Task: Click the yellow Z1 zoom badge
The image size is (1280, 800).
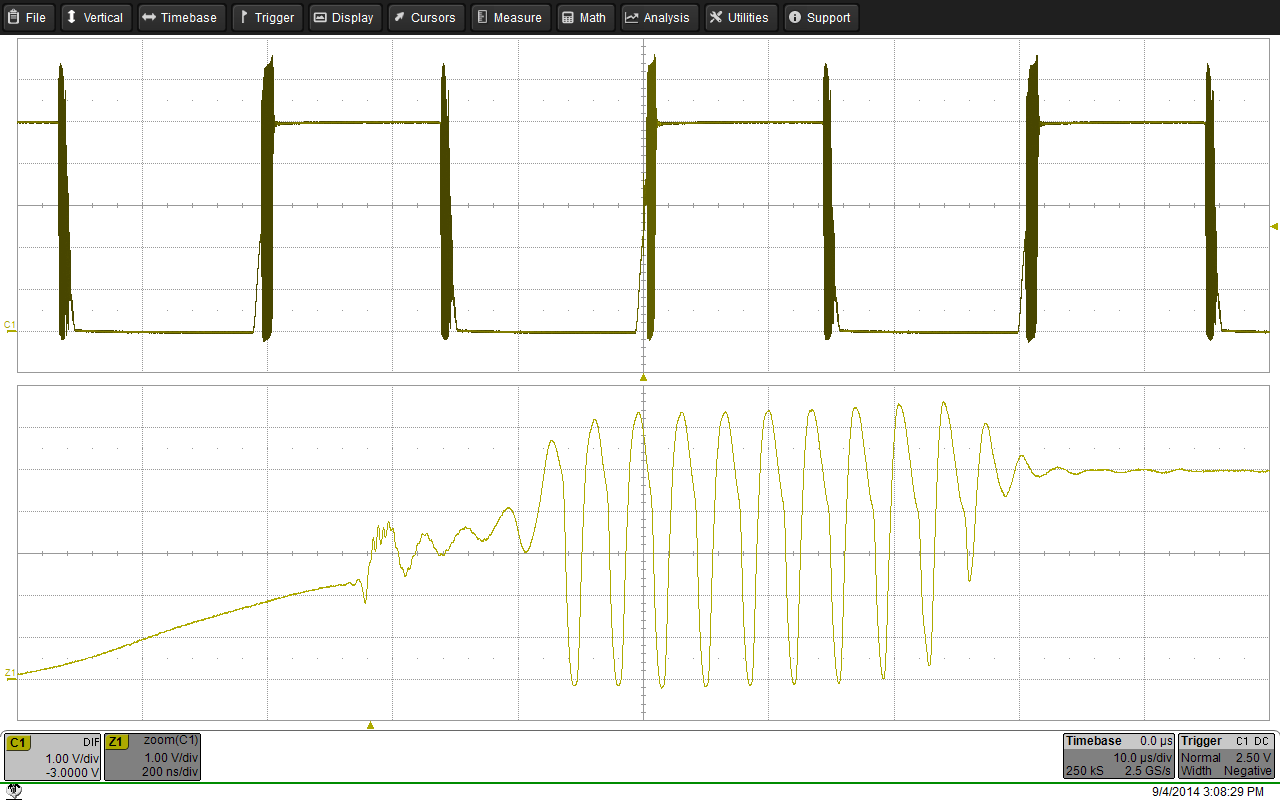Action: (x=119, y=742)
